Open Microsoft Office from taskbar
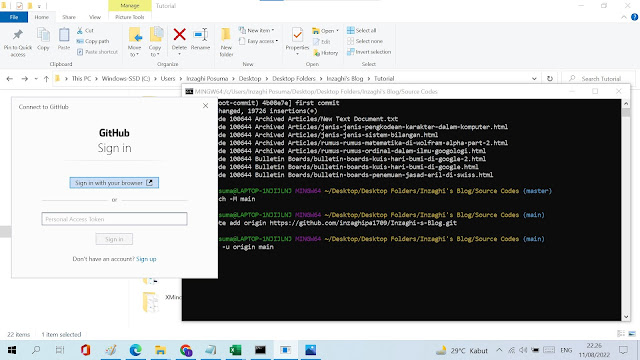Viewport: 640px width, 360px height. (x=85, y=350)
